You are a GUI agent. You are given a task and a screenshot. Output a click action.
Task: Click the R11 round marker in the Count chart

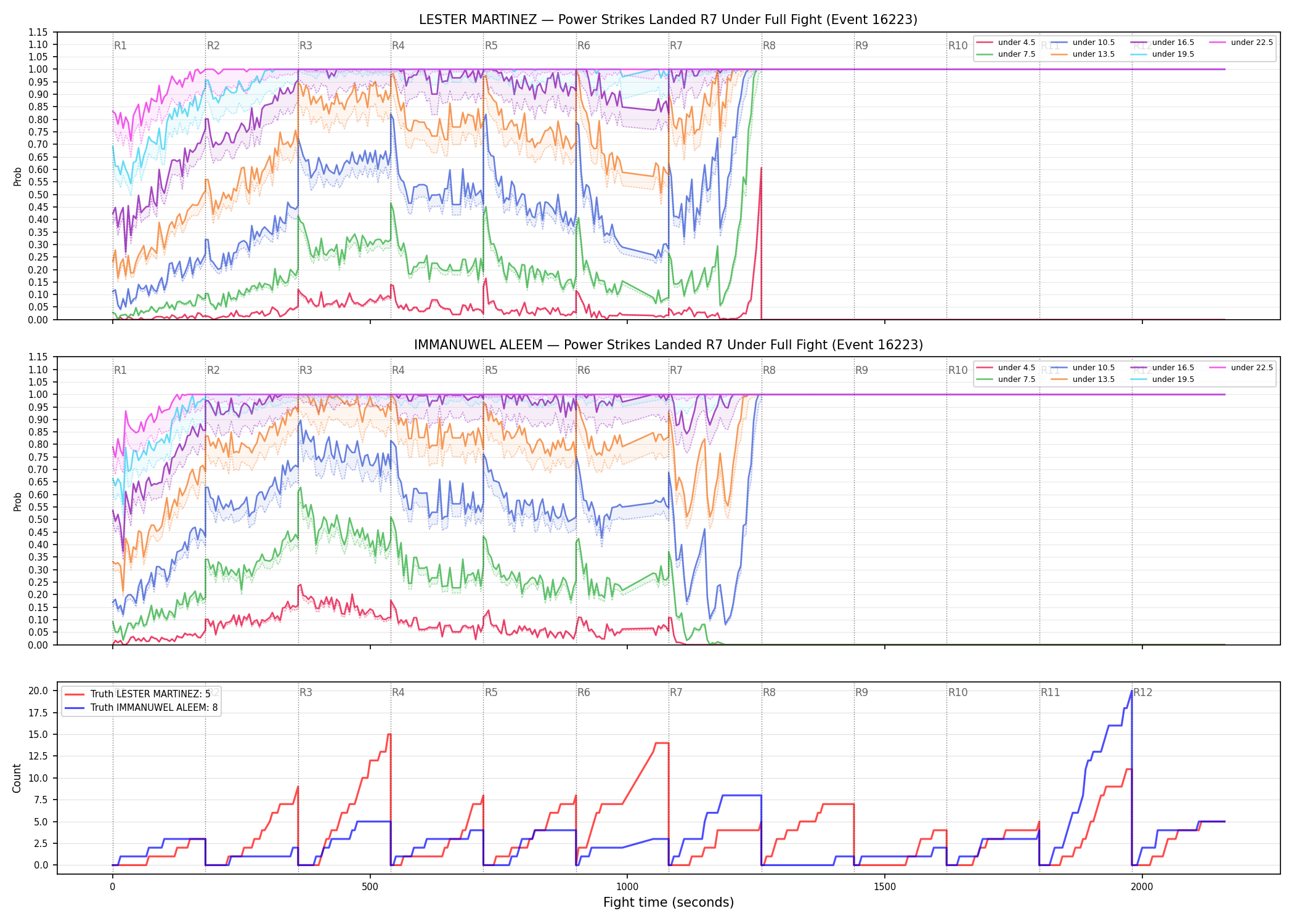point(1051,692)
